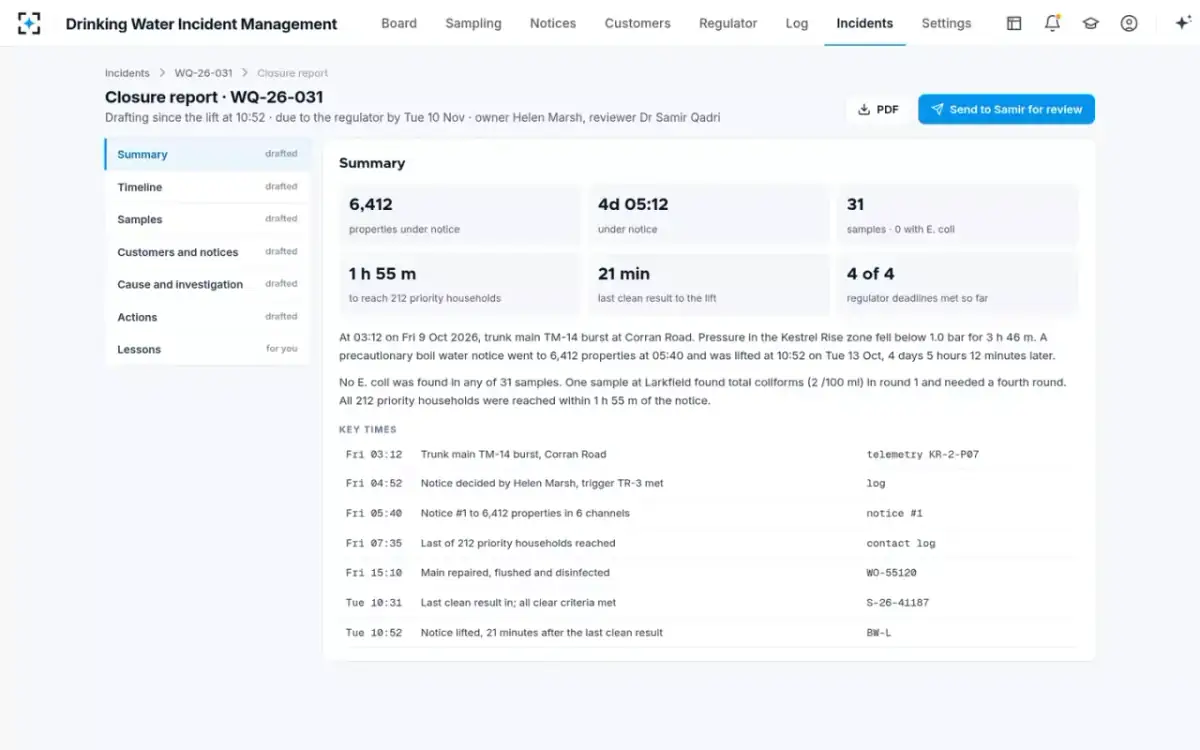Click the 'contact log' source reference

point(900,543)
